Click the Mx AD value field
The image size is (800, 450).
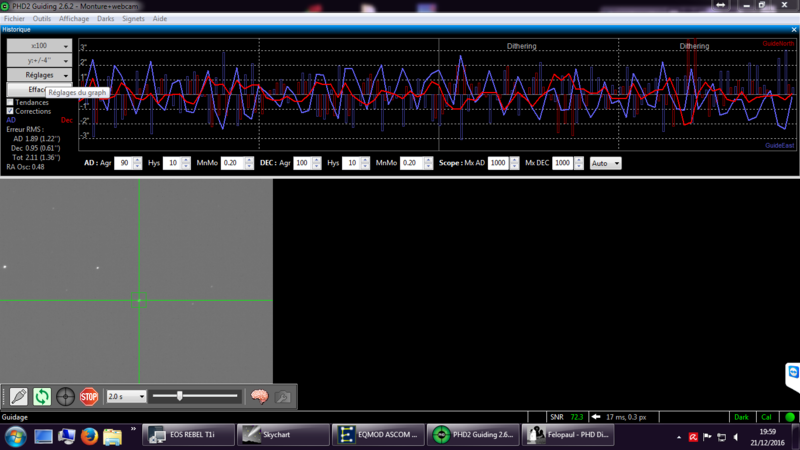(497, 163)
